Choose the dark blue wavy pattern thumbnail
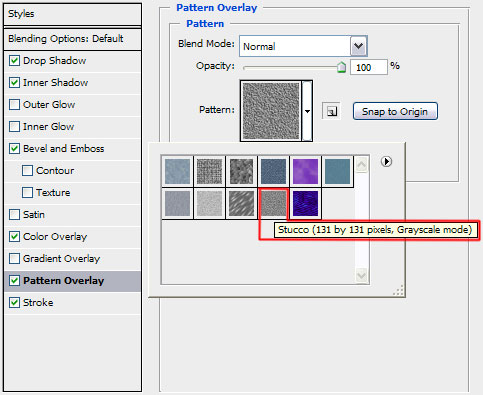Viewport: 483px width, 395px height. click(305, 203)
